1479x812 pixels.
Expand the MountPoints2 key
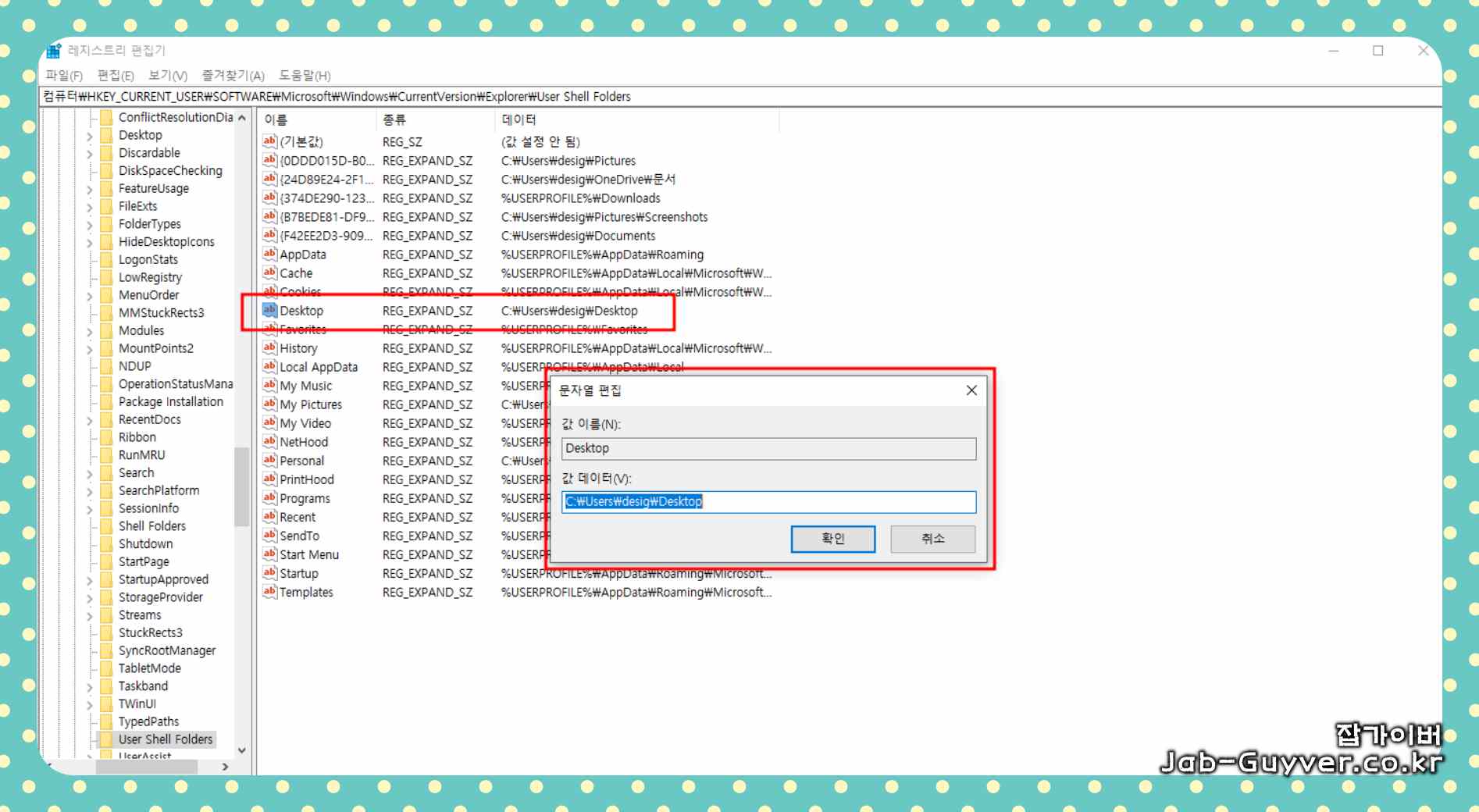tap(89, 349)
